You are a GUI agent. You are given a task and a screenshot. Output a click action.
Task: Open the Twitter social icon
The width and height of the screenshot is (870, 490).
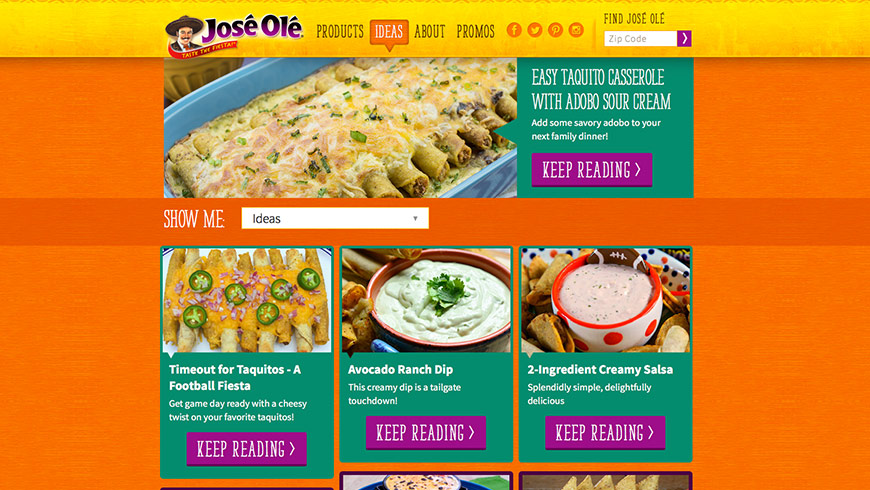pyautogui.click(x=535, y=30)
